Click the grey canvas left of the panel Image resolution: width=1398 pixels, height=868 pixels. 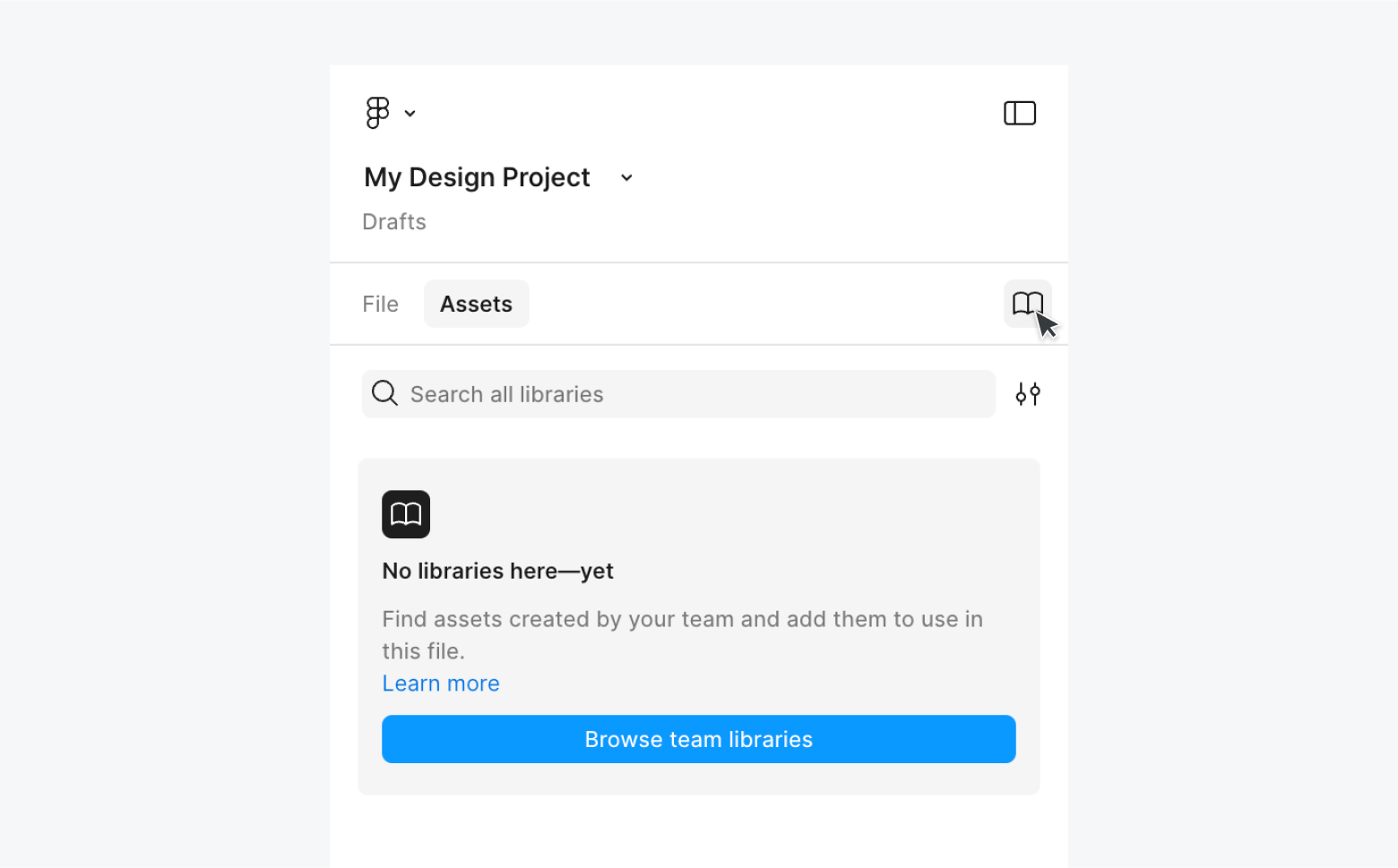(x=161, y=448)
